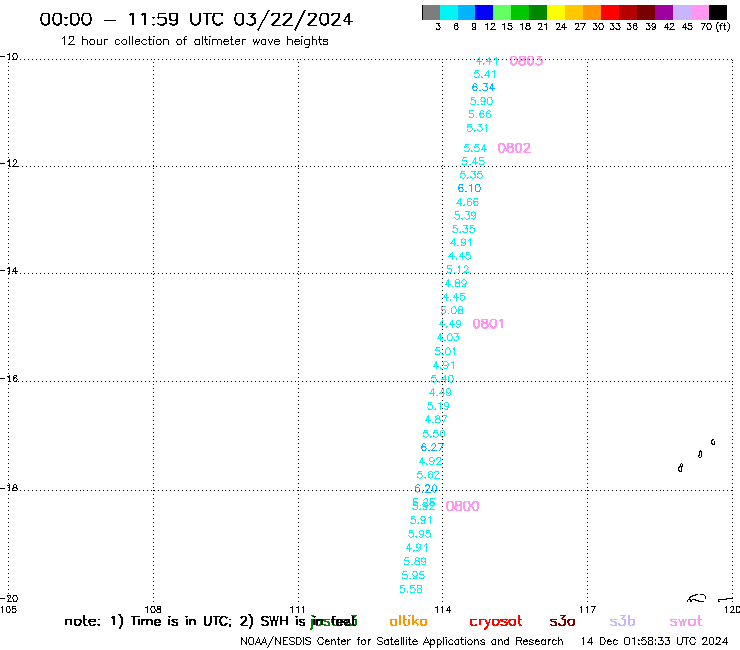Image resolution: width=740 pixels, height=650 pixels.
Task: Click the '12 hour collection' subtitle
Action: point(194,42)
